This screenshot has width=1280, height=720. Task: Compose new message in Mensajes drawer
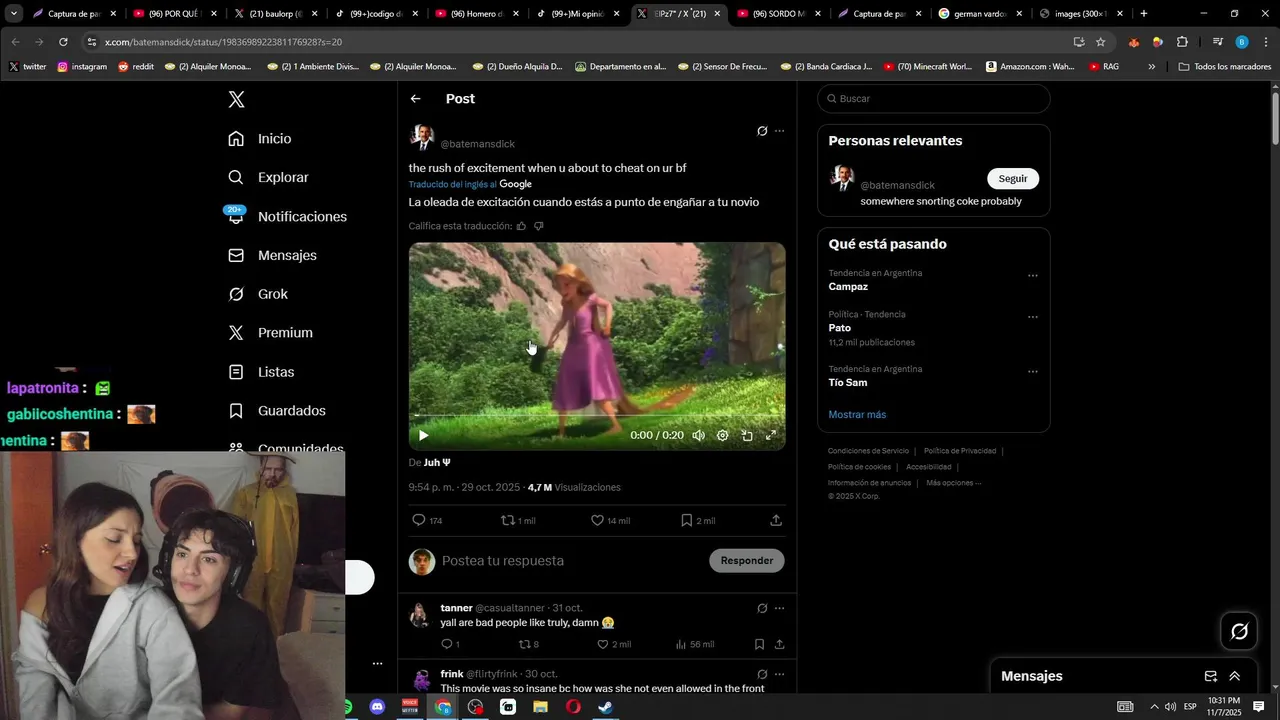[1211, 676]
